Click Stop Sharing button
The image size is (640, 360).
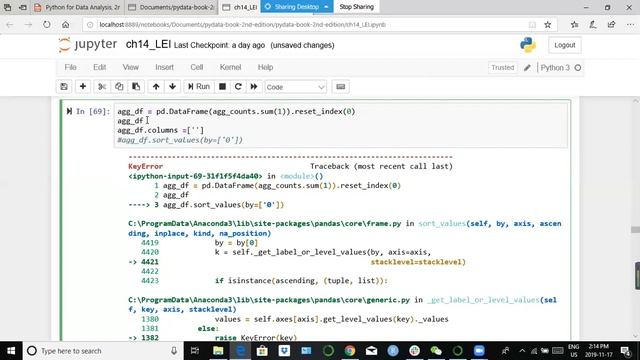(356, 7)
